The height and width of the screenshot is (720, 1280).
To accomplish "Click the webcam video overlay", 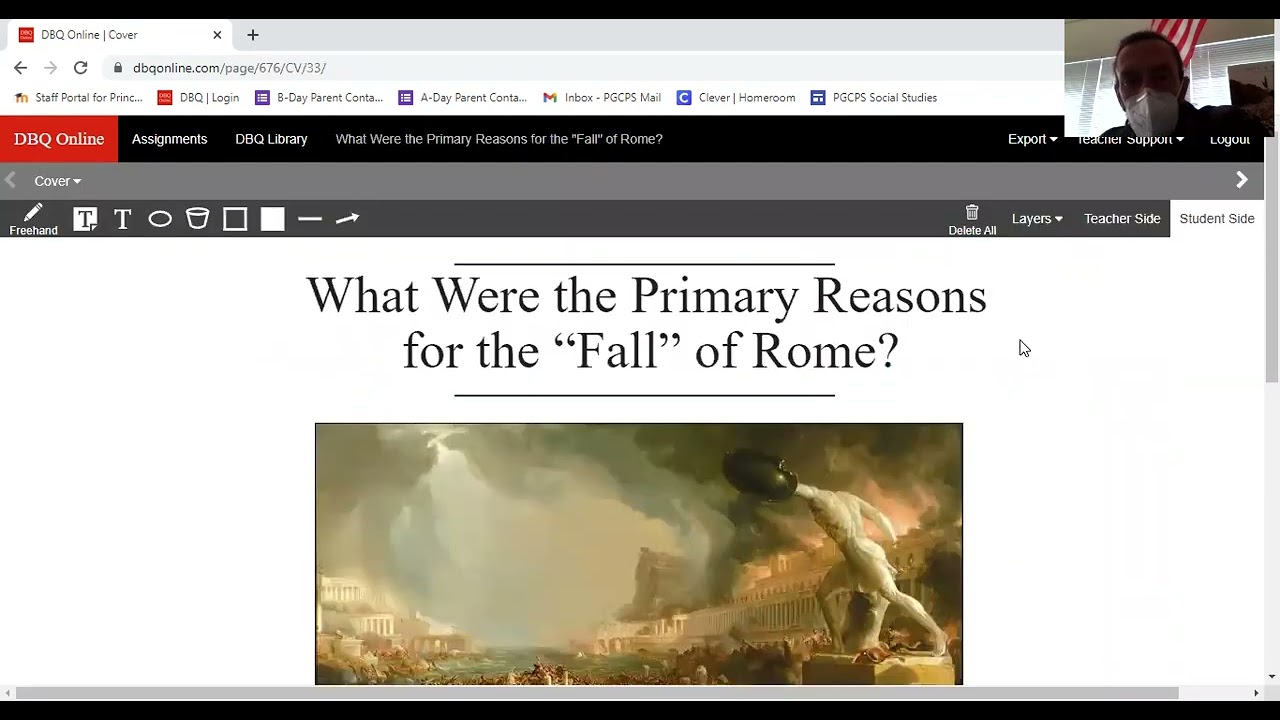I will click(x=1169, y=78).
